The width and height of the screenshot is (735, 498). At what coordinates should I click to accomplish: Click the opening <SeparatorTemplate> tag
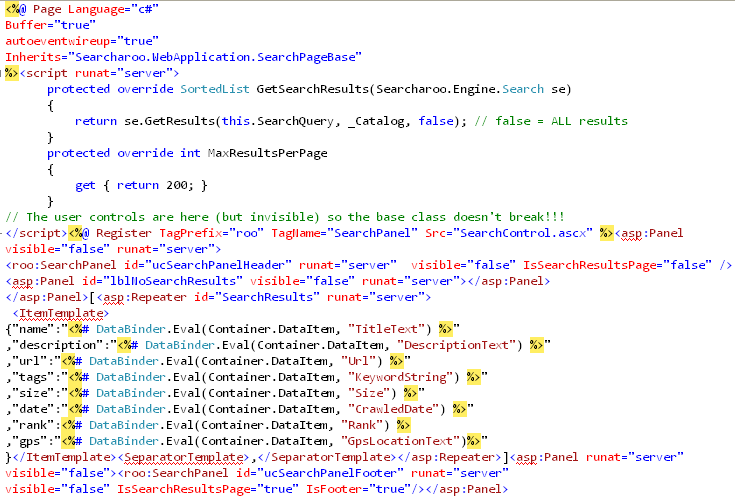[x=183, y=457]
